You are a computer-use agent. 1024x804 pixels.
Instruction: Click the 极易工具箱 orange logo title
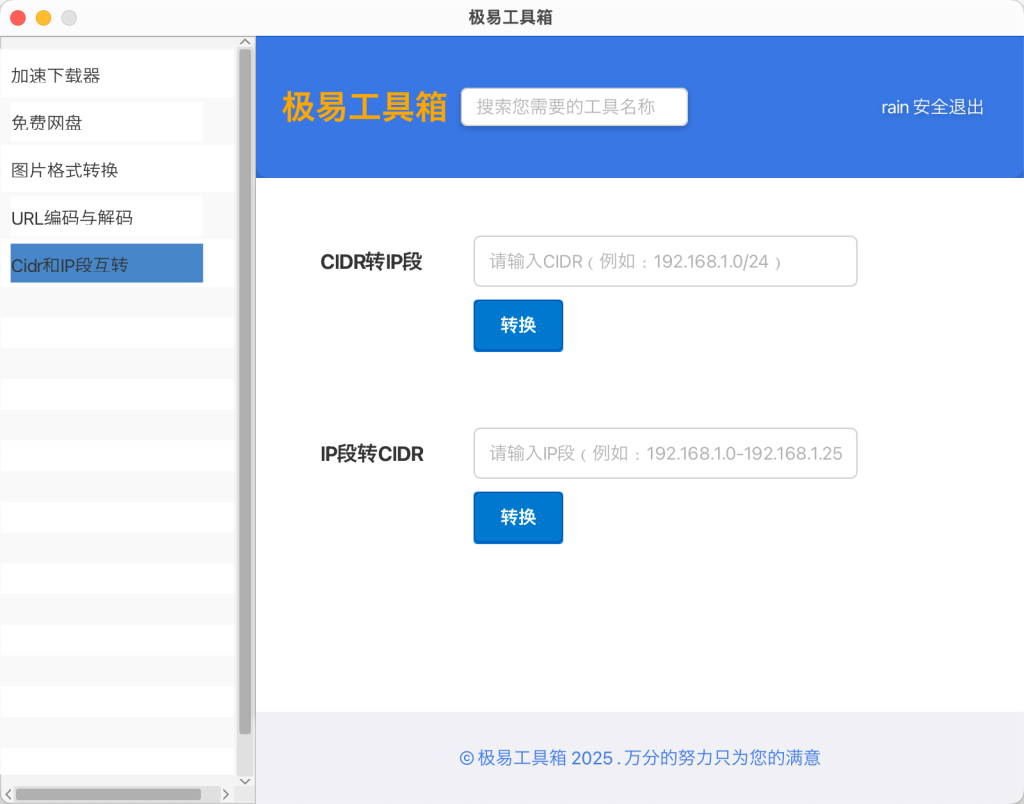[364, 106]
